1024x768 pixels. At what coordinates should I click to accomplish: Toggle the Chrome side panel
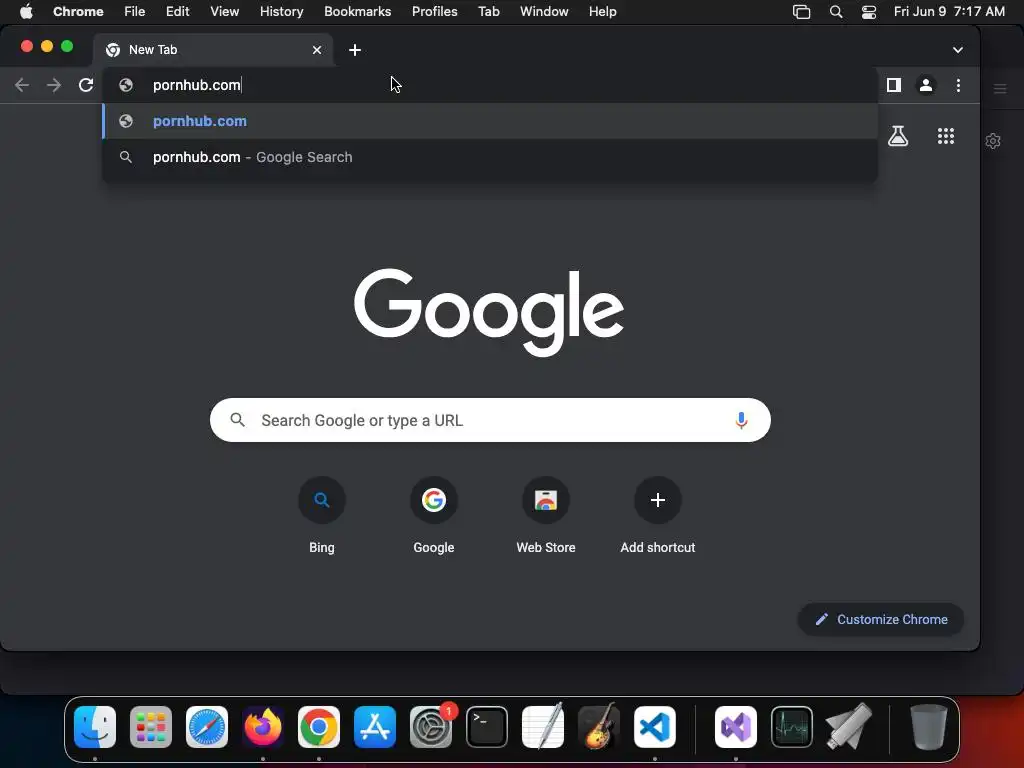point(893,85)
